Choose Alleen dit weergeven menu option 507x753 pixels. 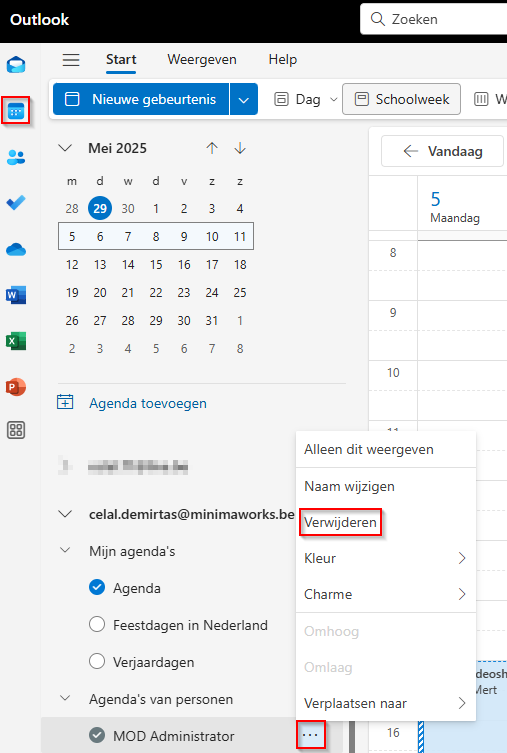click(386, 449)
